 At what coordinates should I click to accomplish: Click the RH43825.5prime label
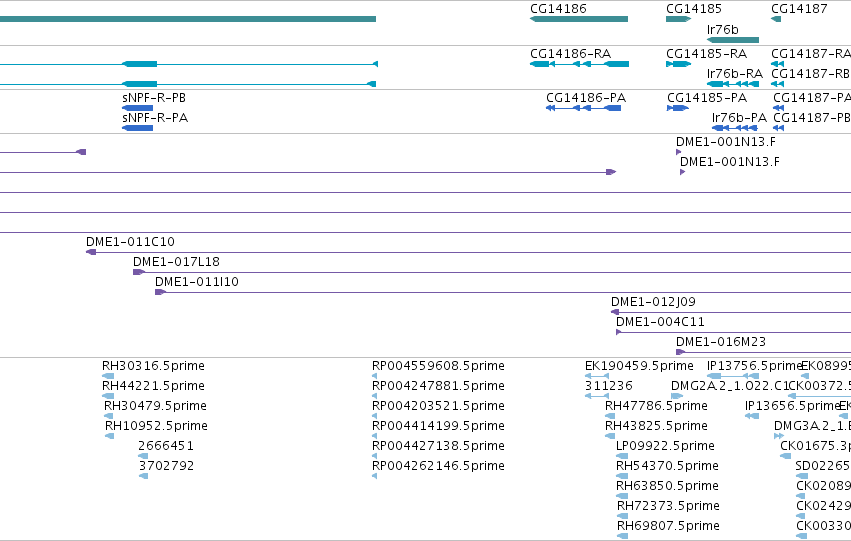(657, 426)
